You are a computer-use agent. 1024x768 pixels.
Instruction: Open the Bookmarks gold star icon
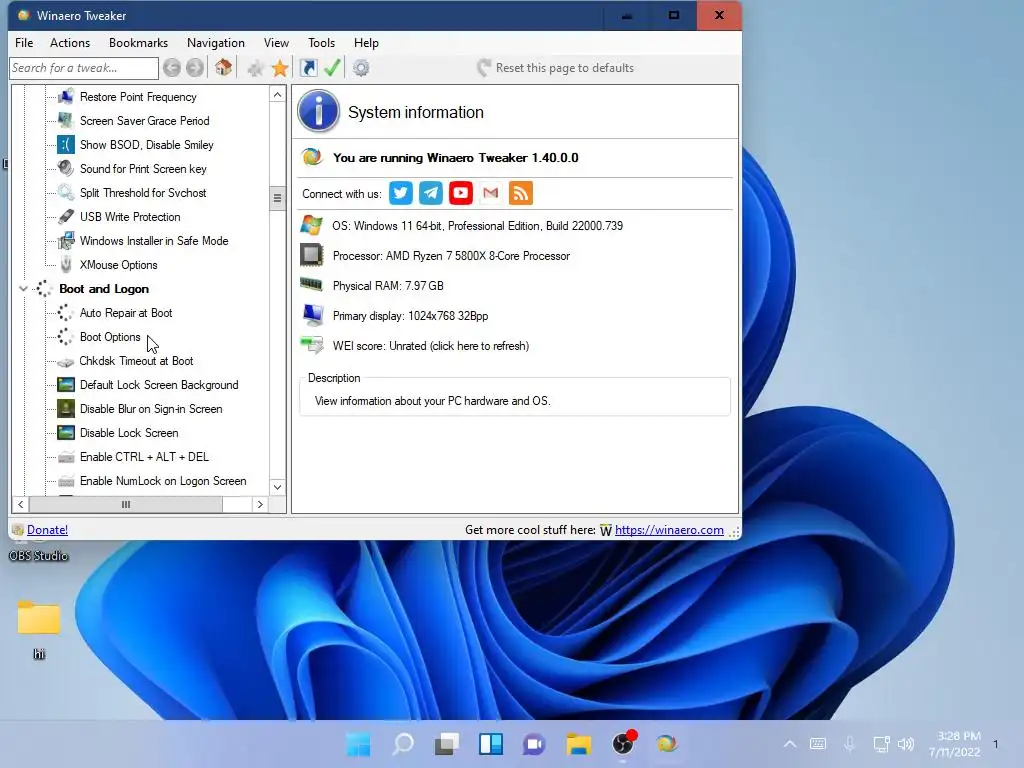(x=280, y=68)
